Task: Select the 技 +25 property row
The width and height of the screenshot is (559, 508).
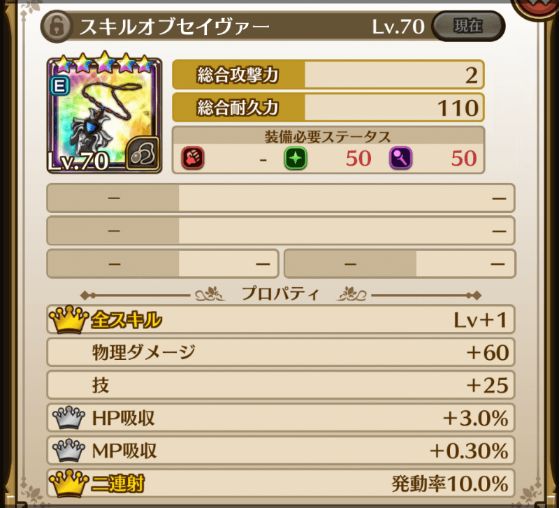Action: click(x=281, y=385)
